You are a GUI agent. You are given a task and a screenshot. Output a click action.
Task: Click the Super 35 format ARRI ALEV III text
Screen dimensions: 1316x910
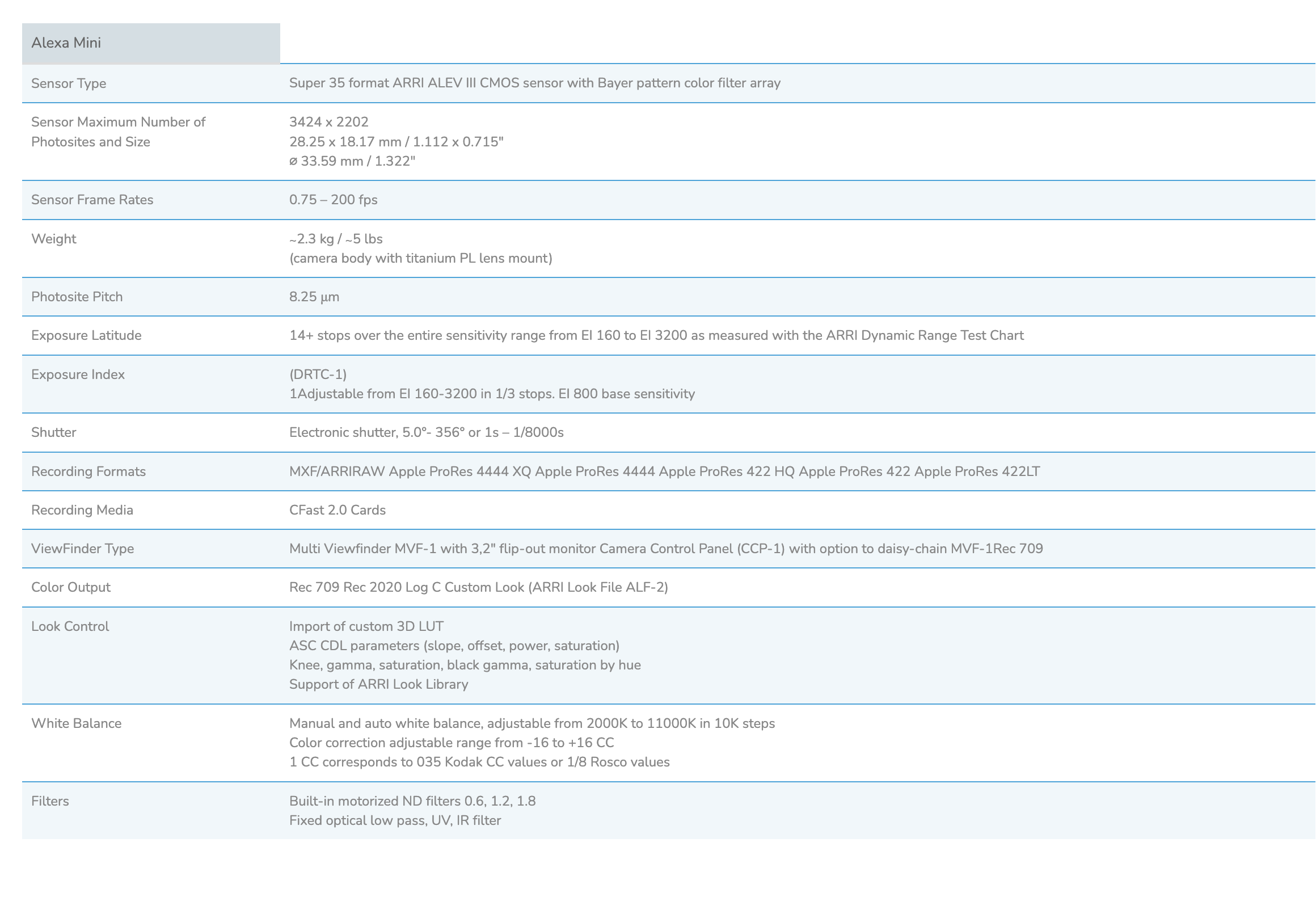pos(534,83)
